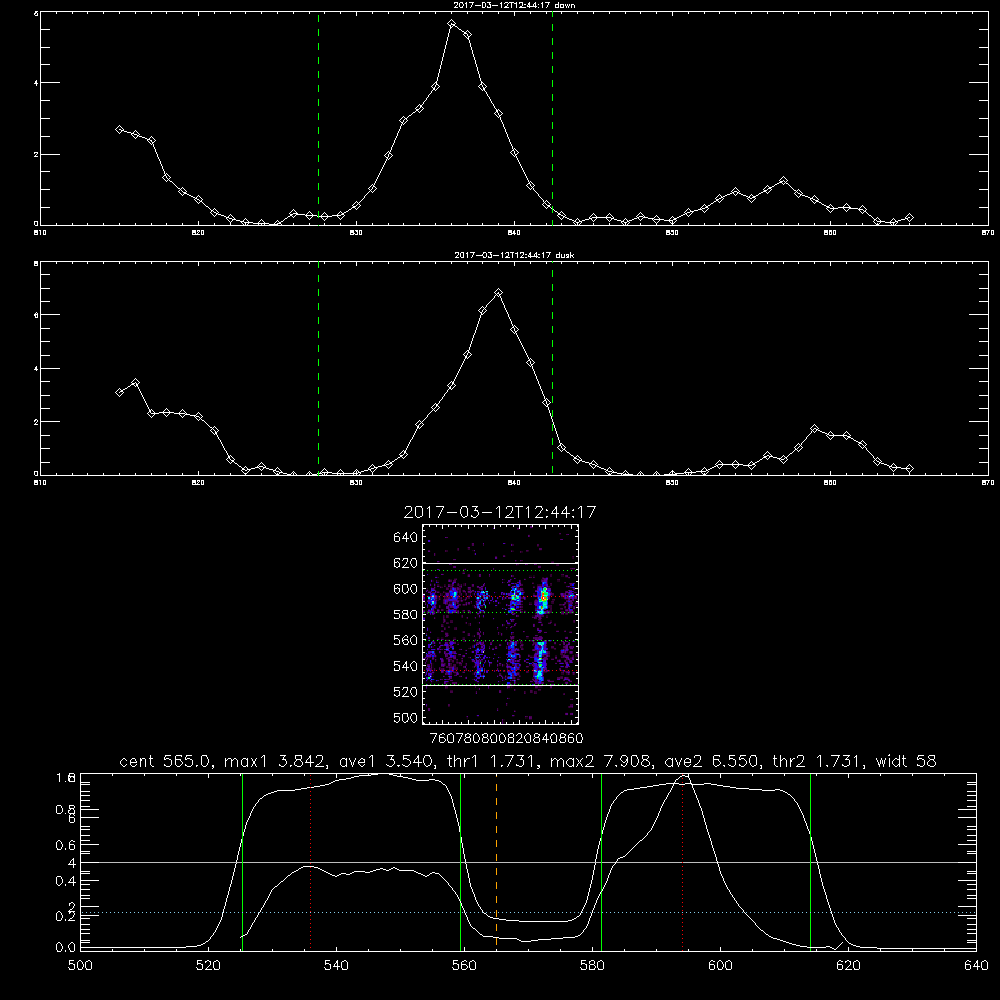Click the 0.0 y-axis label of the bottom plot
This screenshot has width=1000, height=1000.
click(x=66, y=947)
